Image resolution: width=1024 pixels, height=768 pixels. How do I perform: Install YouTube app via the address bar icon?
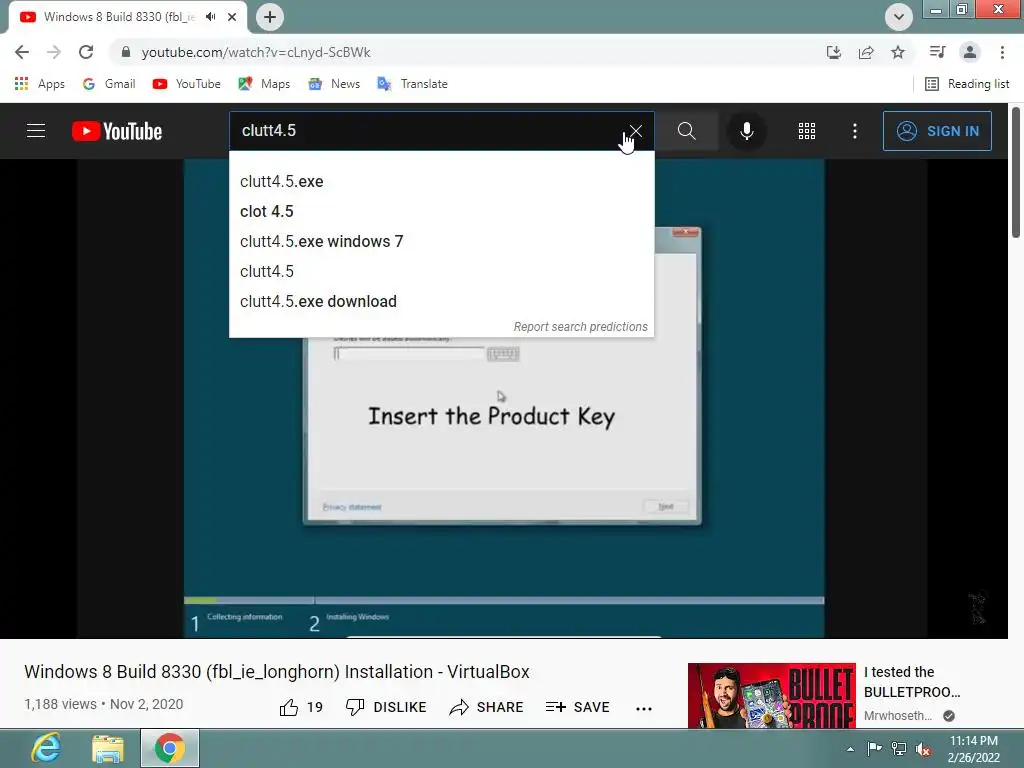834,52
